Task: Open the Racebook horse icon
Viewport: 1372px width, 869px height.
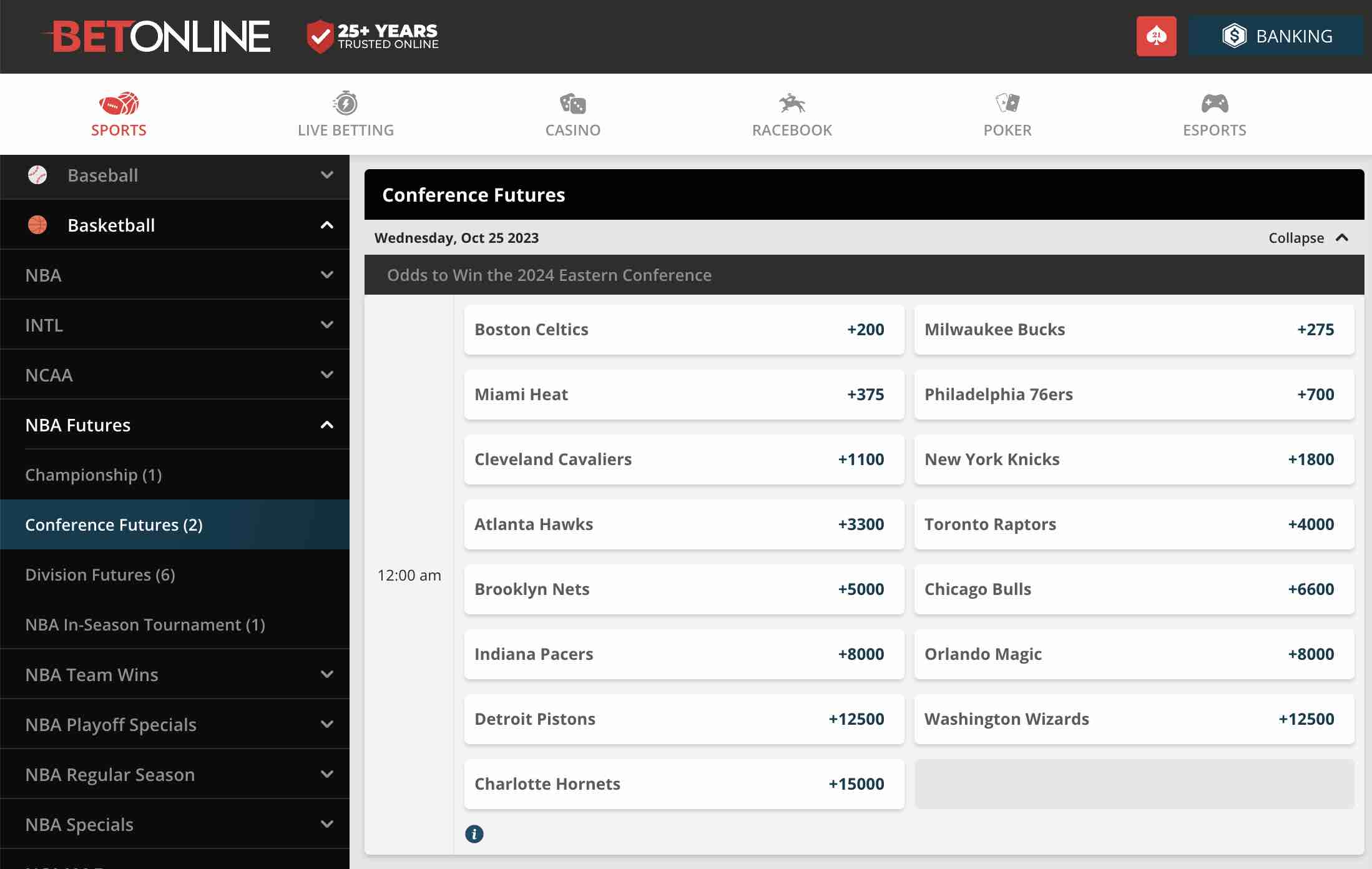Action: [x=791, y=104]
